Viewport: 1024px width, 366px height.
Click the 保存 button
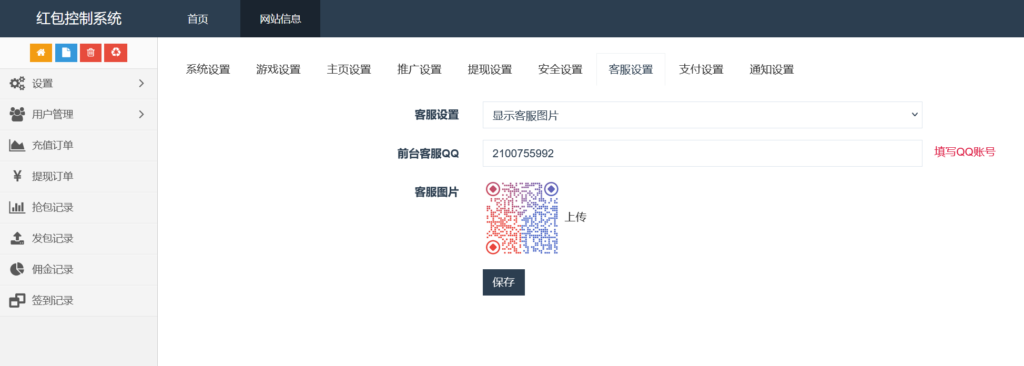[504, 282]
